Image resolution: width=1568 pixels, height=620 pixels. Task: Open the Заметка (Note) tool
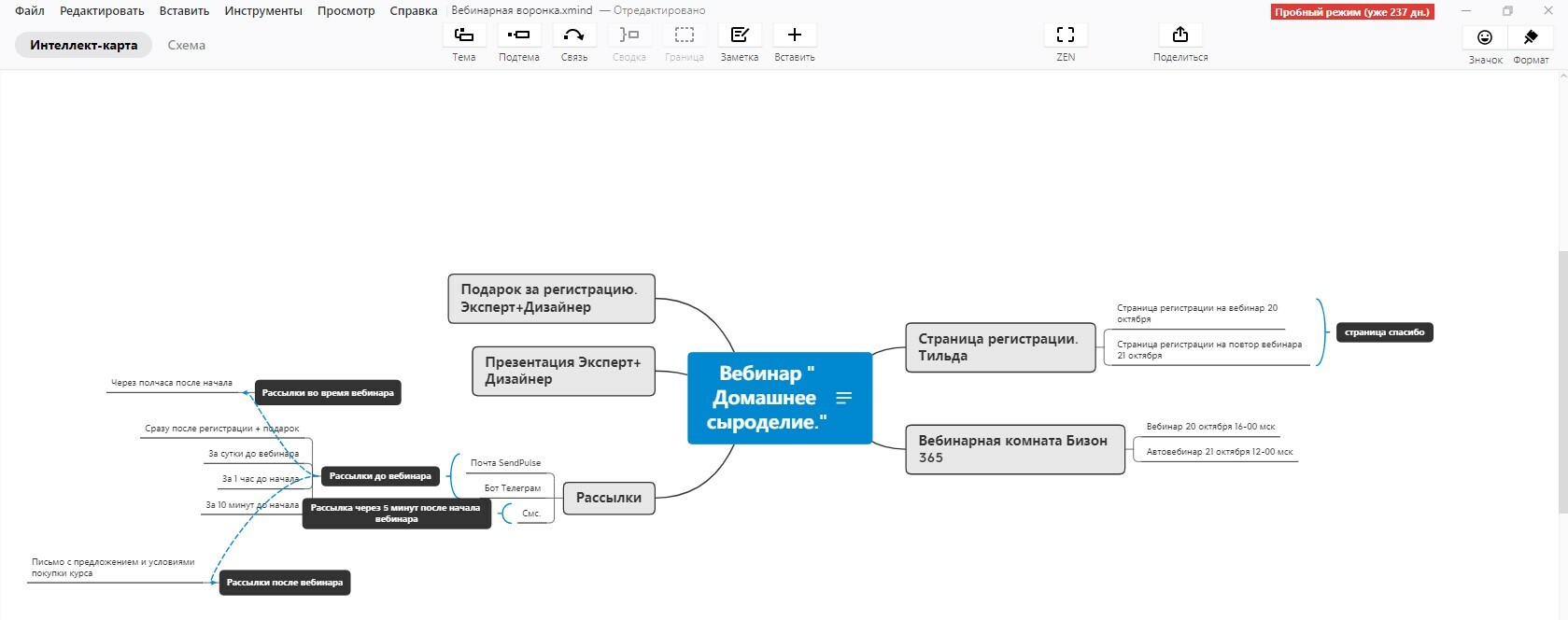pyautogui.click(x=739, y=35)
